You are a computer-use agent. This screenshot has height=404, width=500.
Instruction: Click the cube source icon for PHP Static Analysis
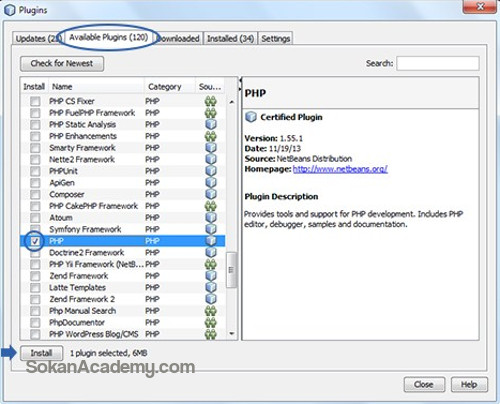(211, 124)
